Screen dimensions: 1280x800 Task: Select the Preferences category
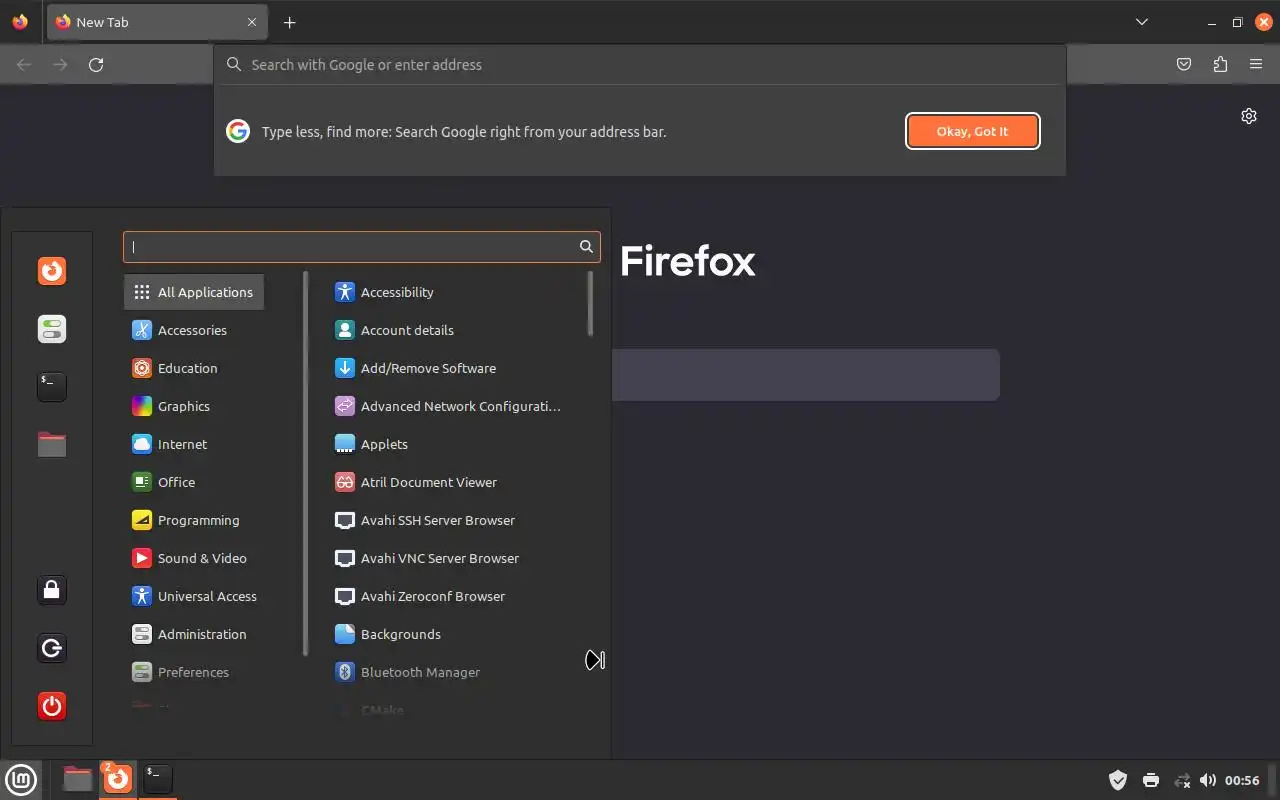[x=181, y=672]
